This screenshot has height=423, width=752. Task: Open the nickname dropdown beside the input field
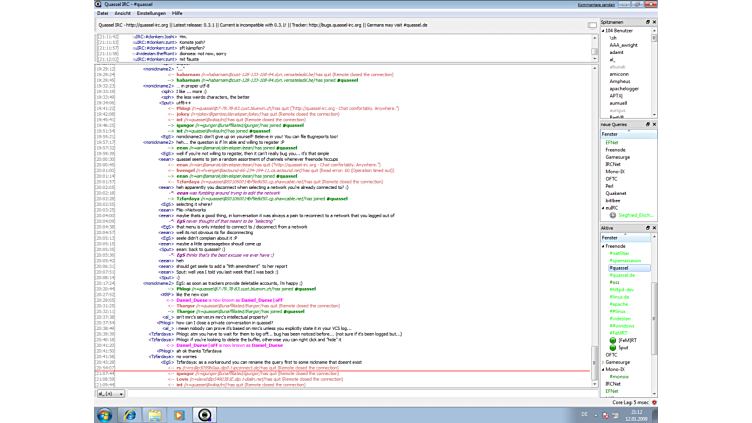[110, 394]
